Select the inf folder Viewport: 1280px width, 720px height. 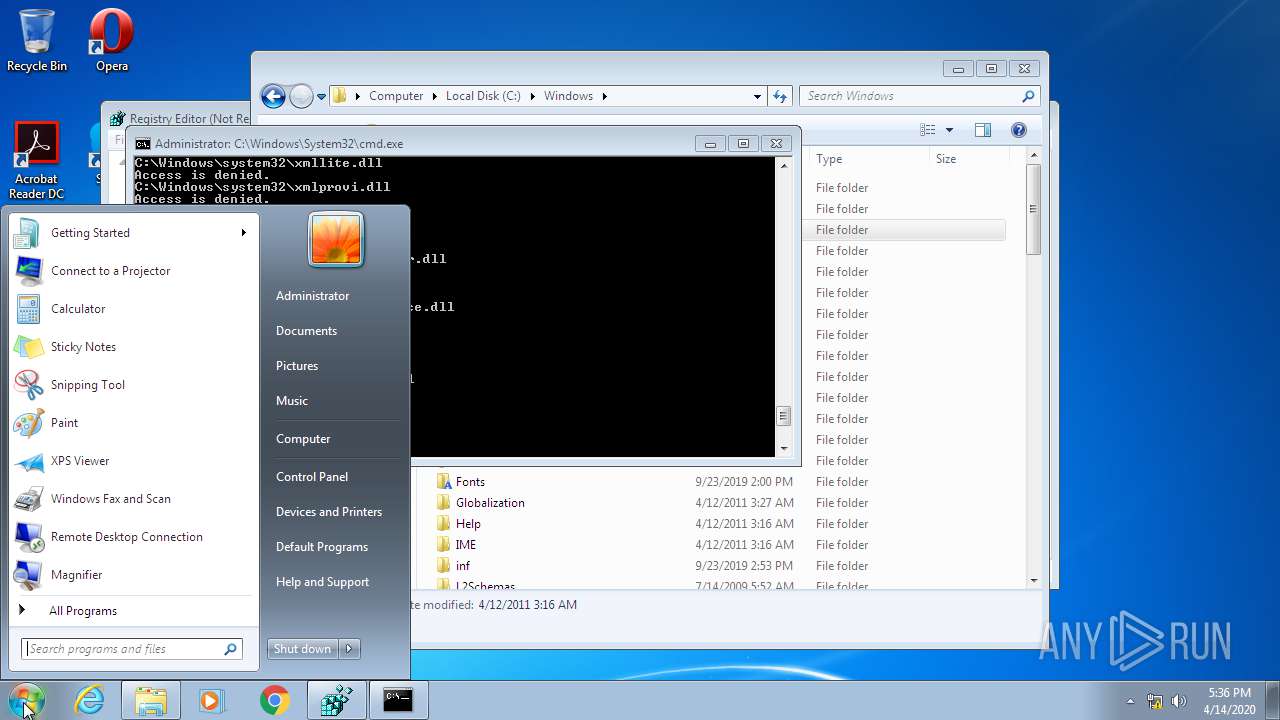[x=463, y=566]
